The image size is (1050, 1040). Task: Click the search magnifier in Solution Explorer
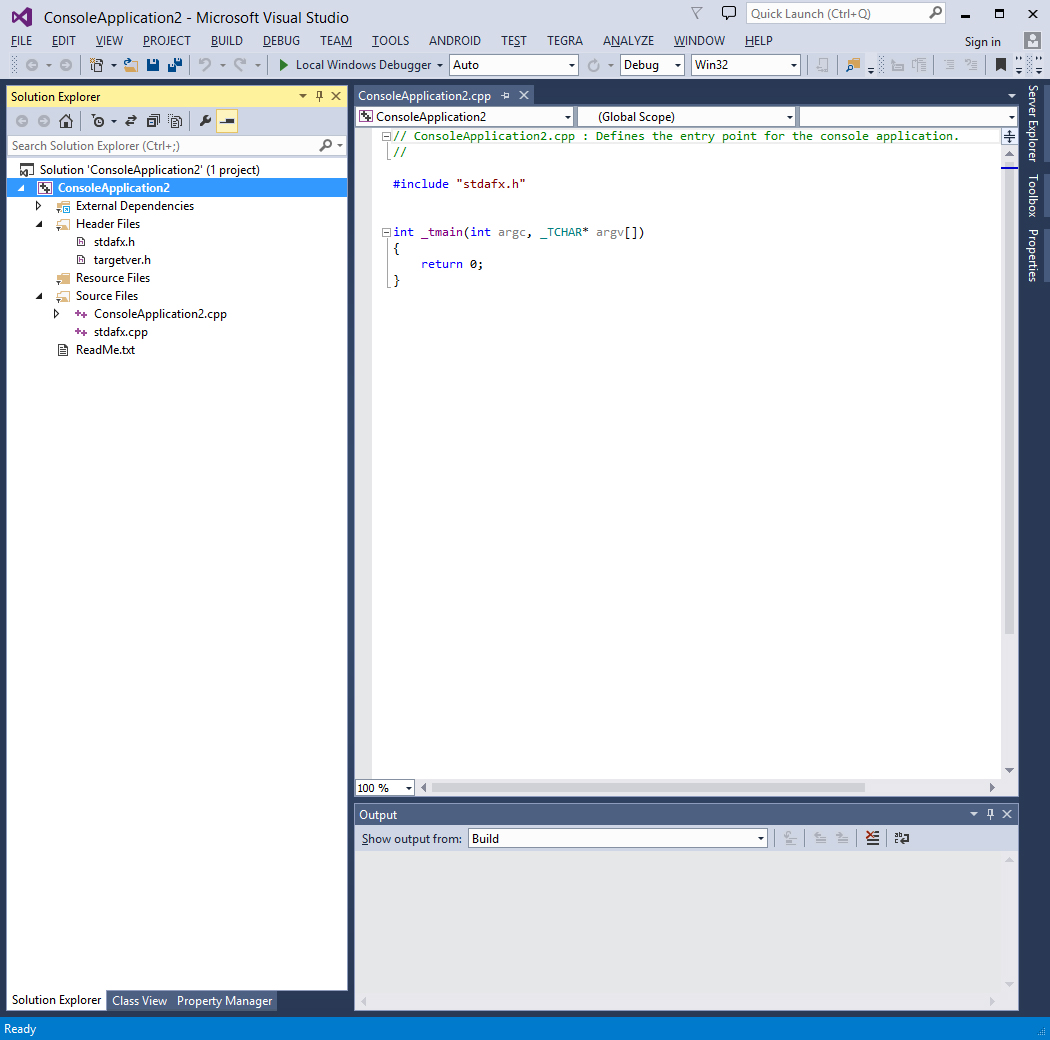[x=326, y=145]
